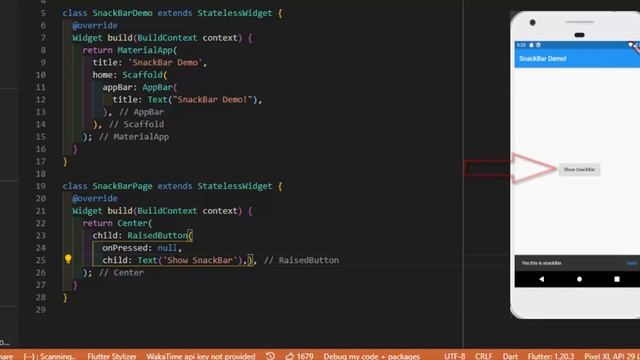This screenshot has width=640, height=360.
Task: Click 'onPressed:' on line 24
Action: pos(127,248)
